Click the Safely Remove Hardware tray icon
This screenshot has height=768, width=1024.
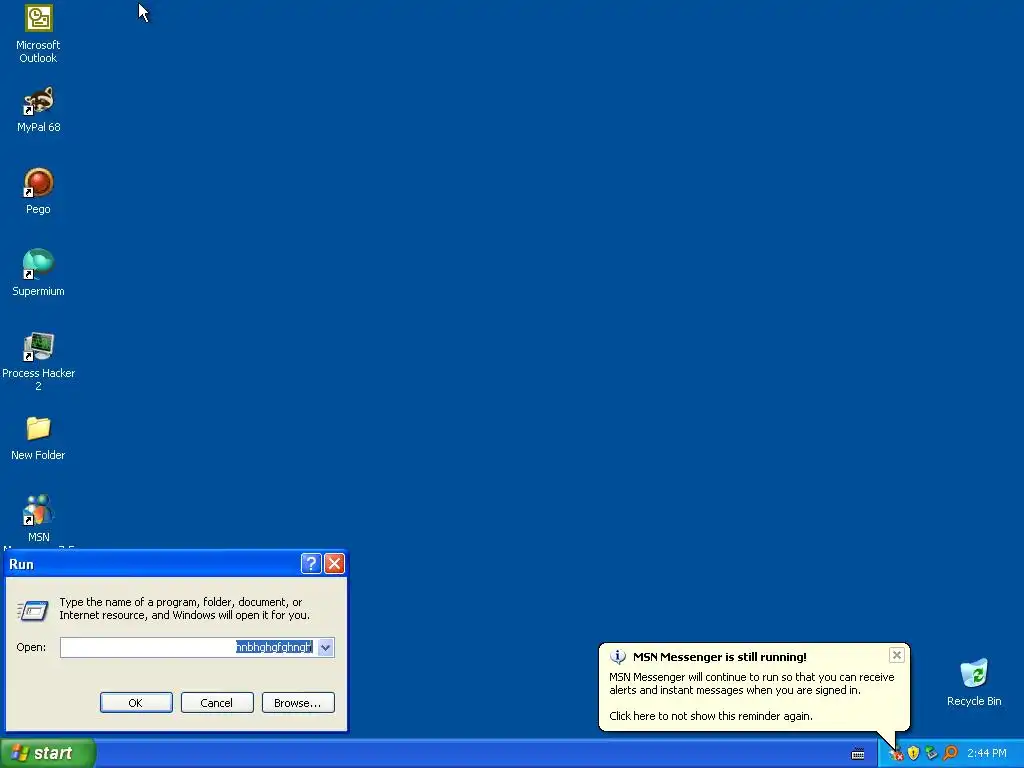[931, 753]
